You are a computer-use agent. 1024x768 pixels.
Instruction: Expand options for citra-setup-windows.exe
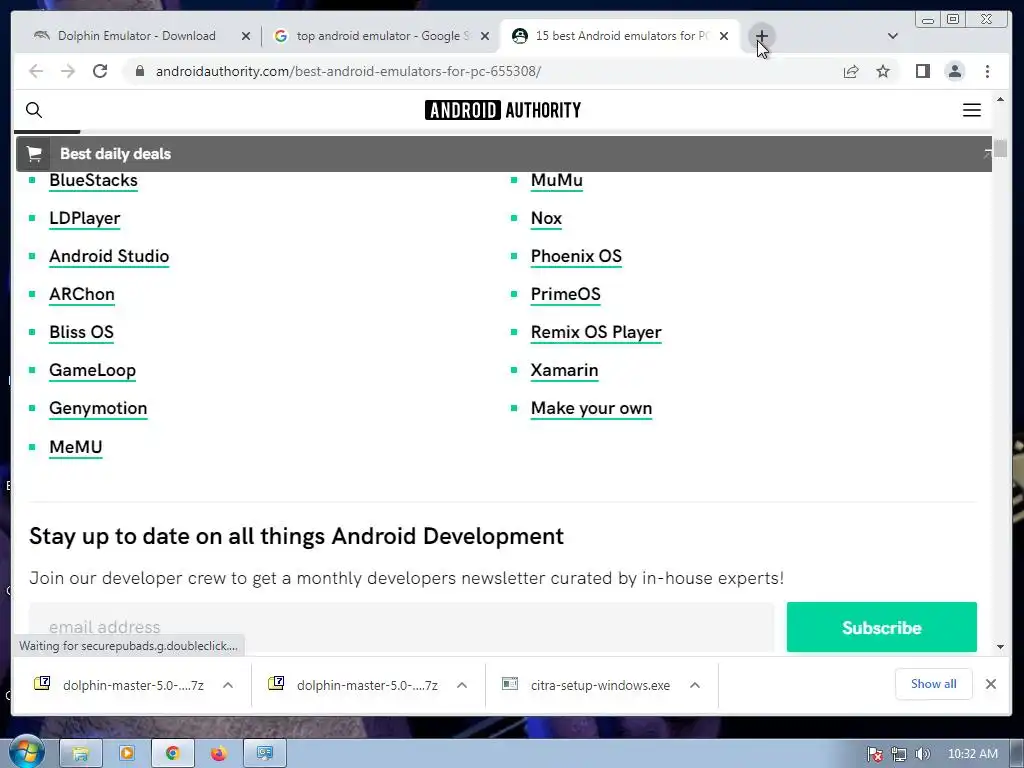click(695, 685)
